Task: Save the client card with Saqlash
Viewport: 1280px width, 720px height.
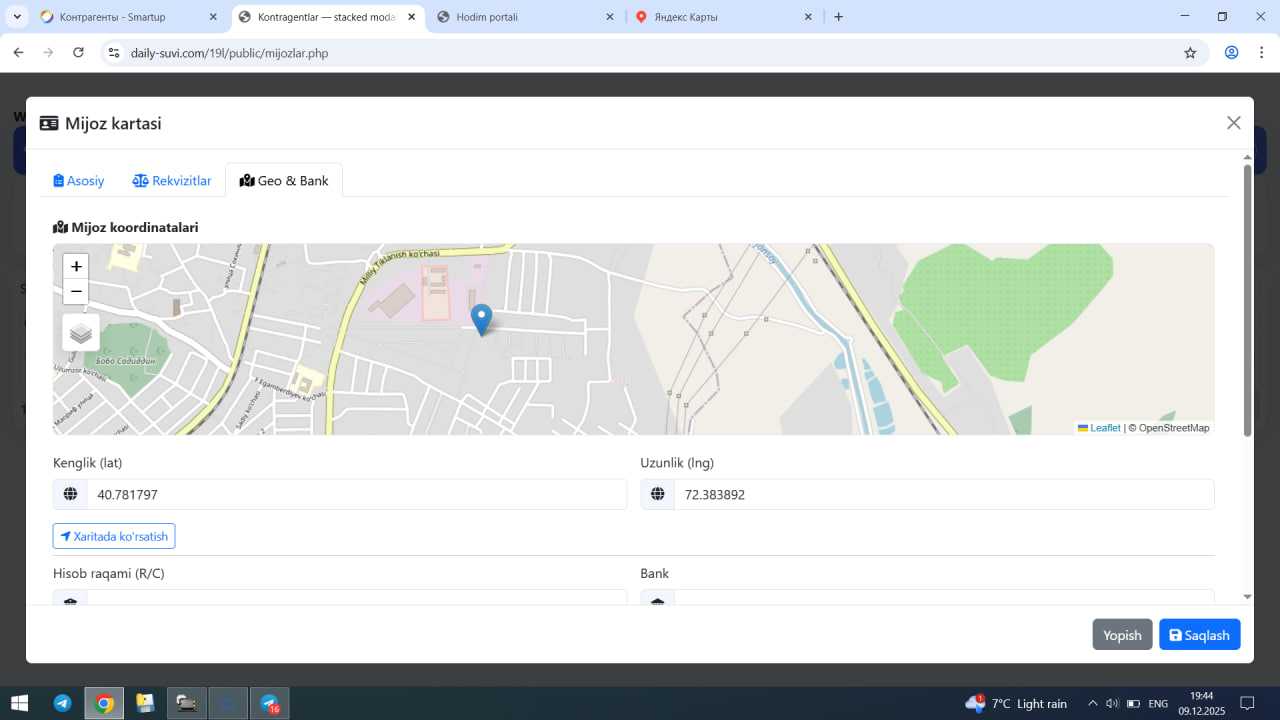Action: click(1199, 635)
